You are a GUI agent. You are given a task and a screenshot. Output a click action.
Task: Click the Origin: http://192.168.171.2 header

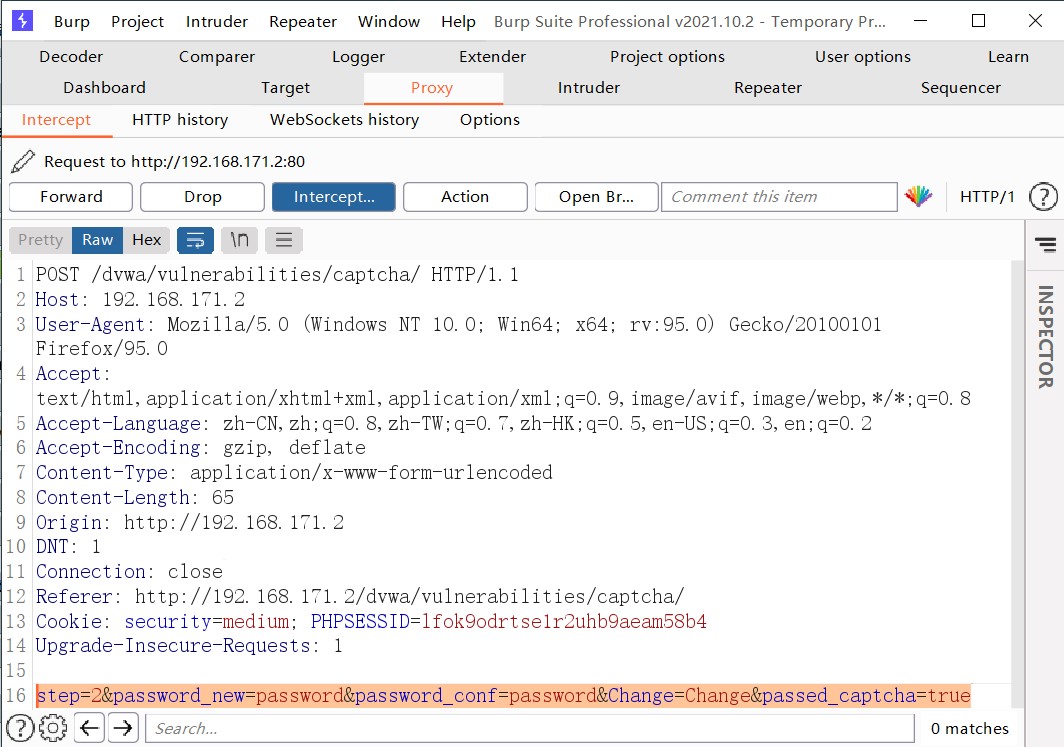pyautogui.click(x=189, y=522)
